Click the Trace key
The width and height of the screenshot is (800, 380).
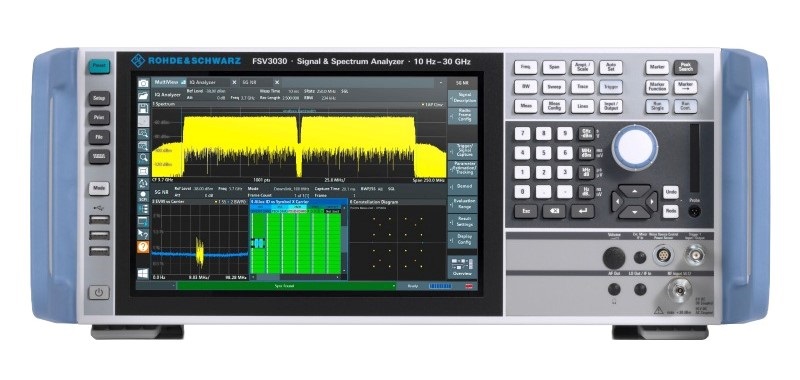tap(582, 87)
